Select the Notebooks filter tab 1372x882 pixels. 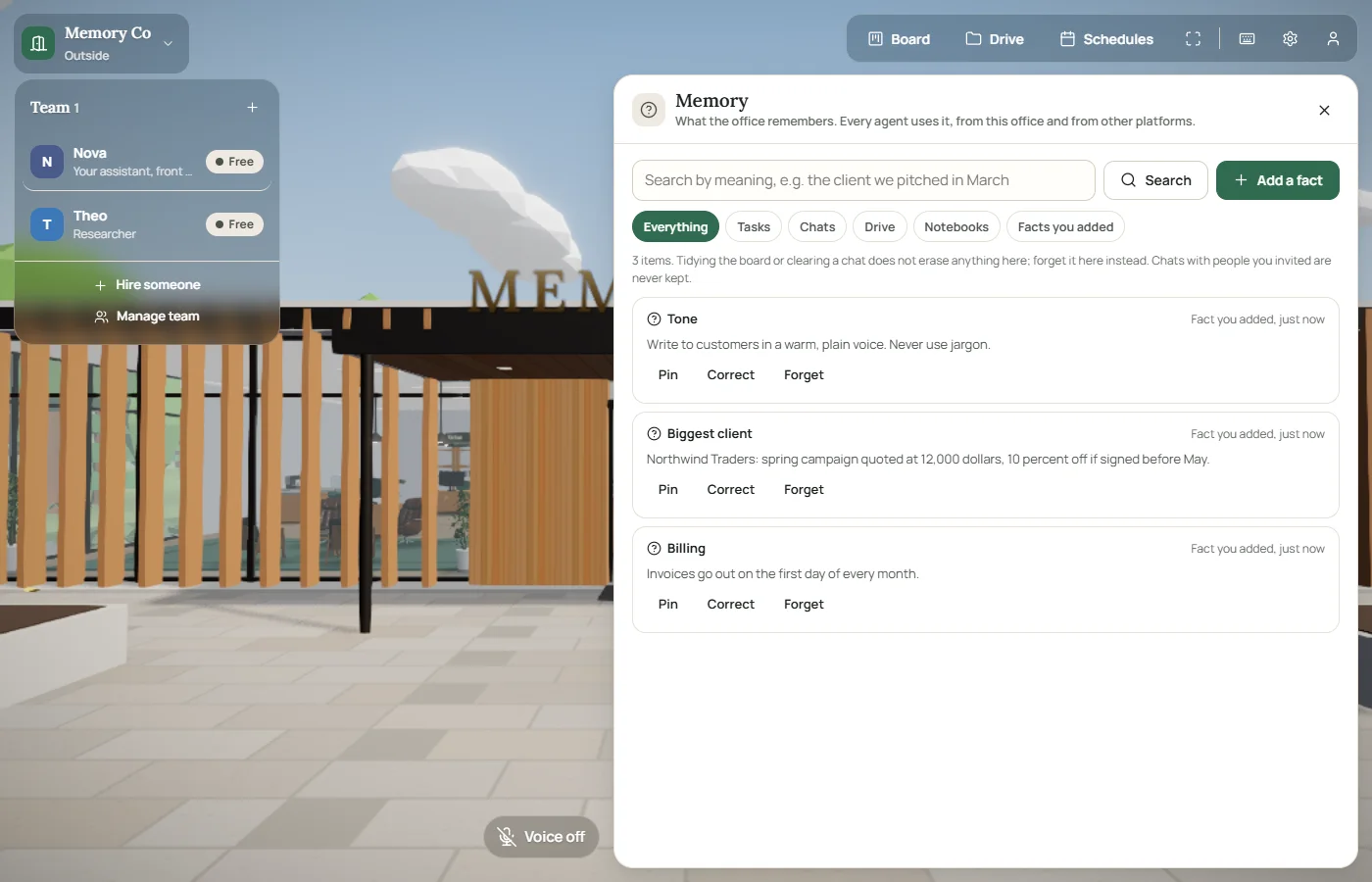[x=956, y=226]
